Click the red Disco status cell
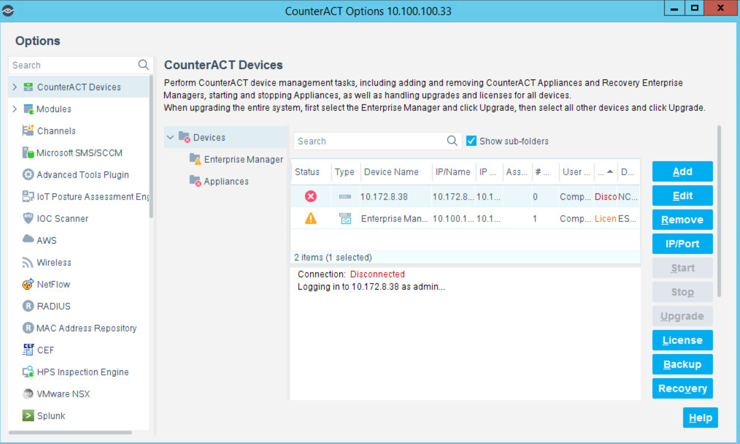 (x=605, y=197)
